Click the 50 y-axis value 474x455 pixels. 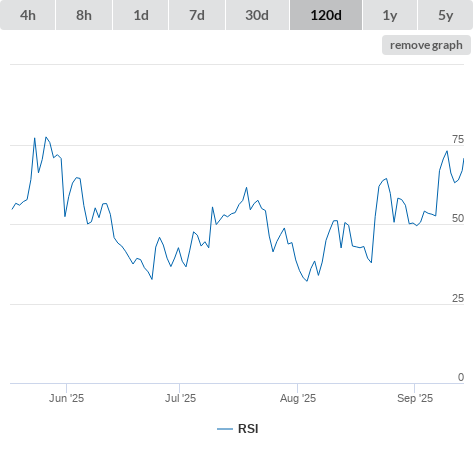coord(458,218)
